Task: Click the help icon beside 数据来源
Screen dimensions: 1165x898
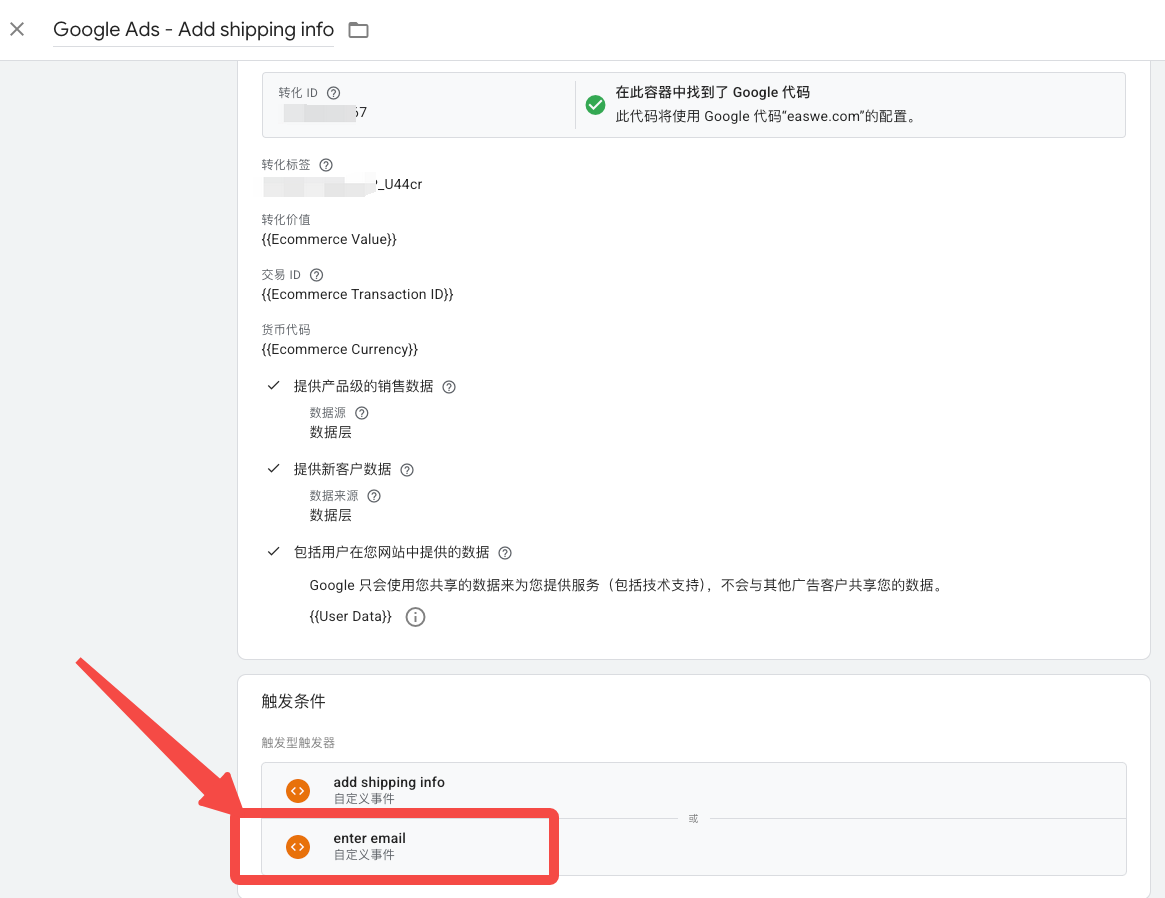Action: click(x=374, y=496)
